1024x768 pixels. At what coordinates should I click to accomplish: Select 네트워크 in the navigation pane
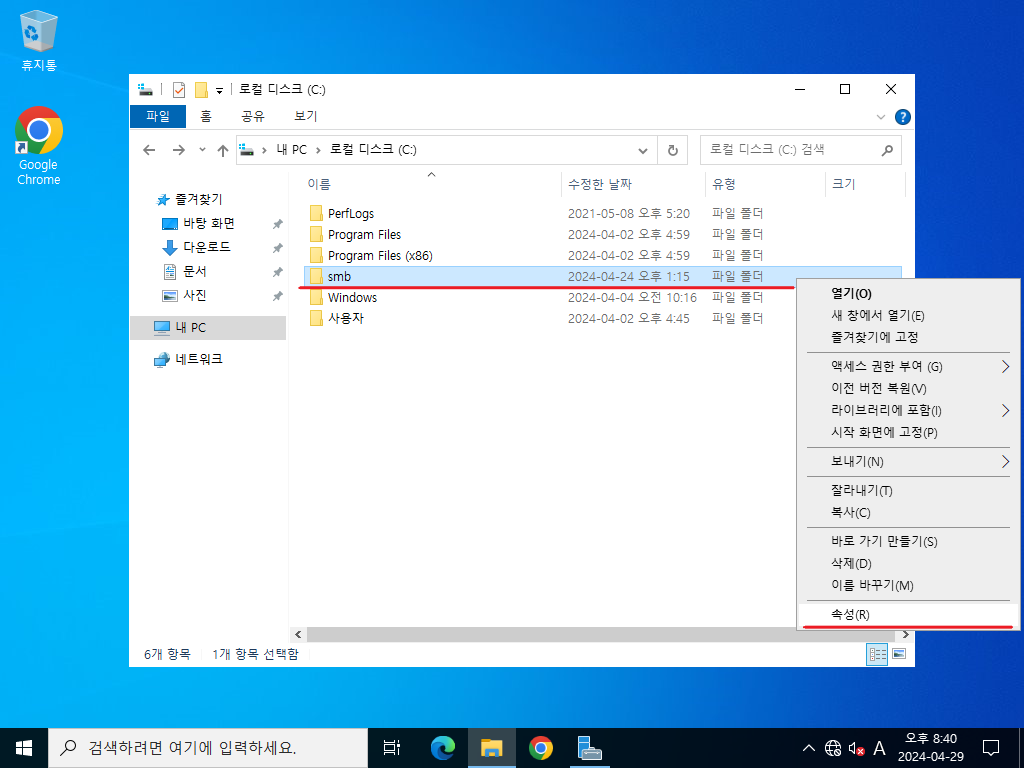199,359
